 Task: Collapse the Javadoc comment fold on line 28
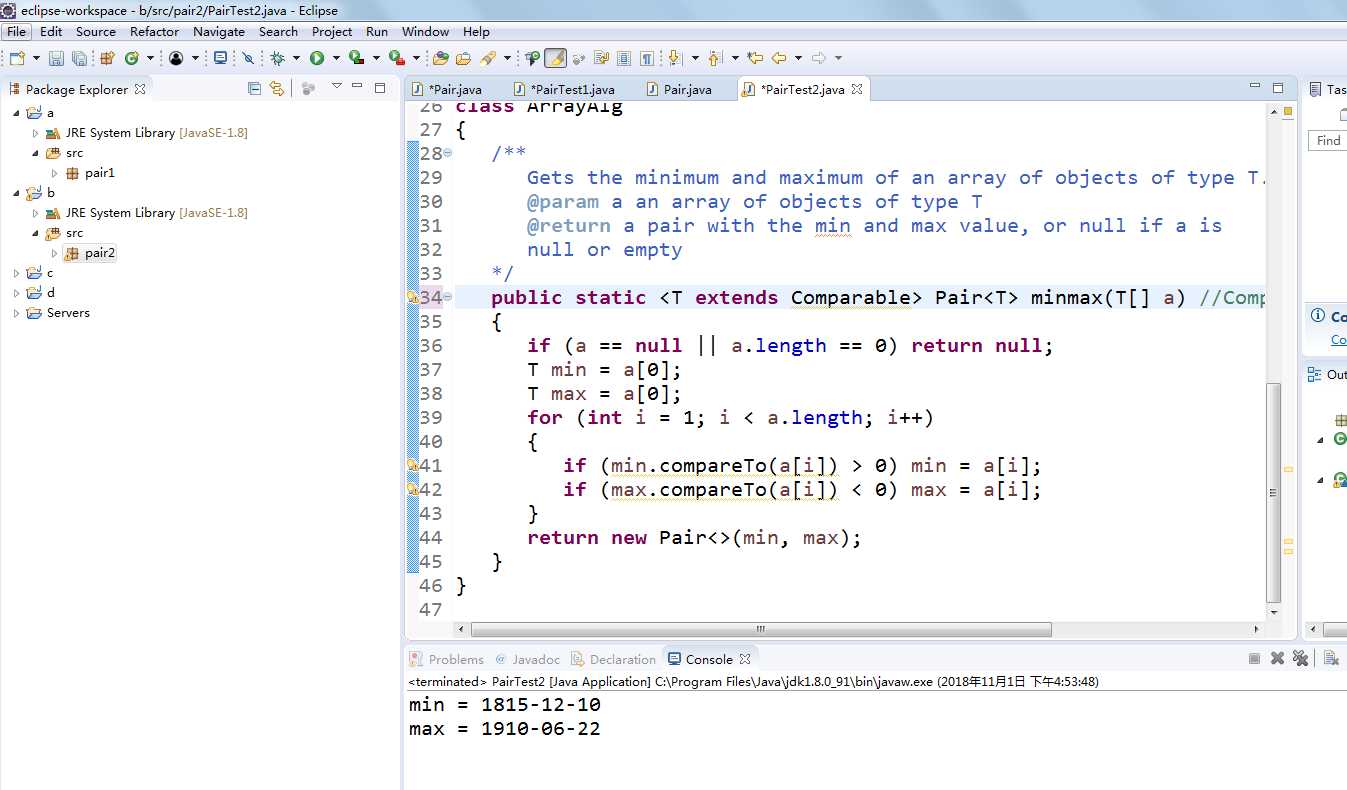447,153
